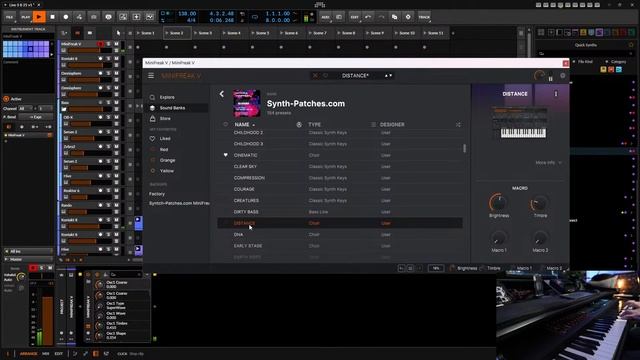Mute the Bass track

click(x=116, y=102)
